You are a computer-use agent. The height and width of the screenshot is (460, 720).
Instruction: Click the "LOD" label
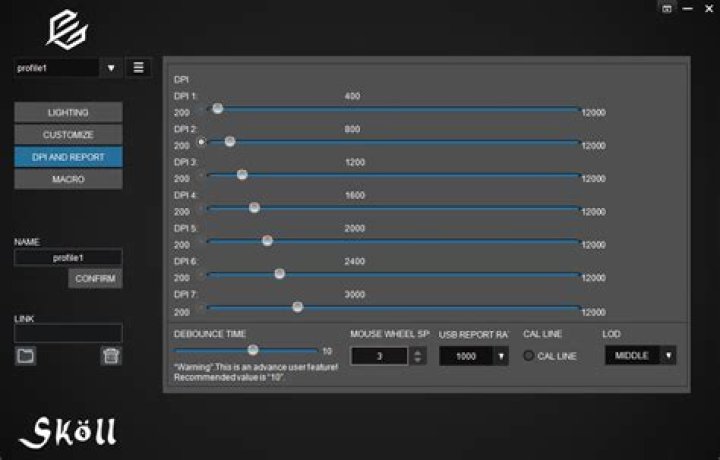point(611,334)
